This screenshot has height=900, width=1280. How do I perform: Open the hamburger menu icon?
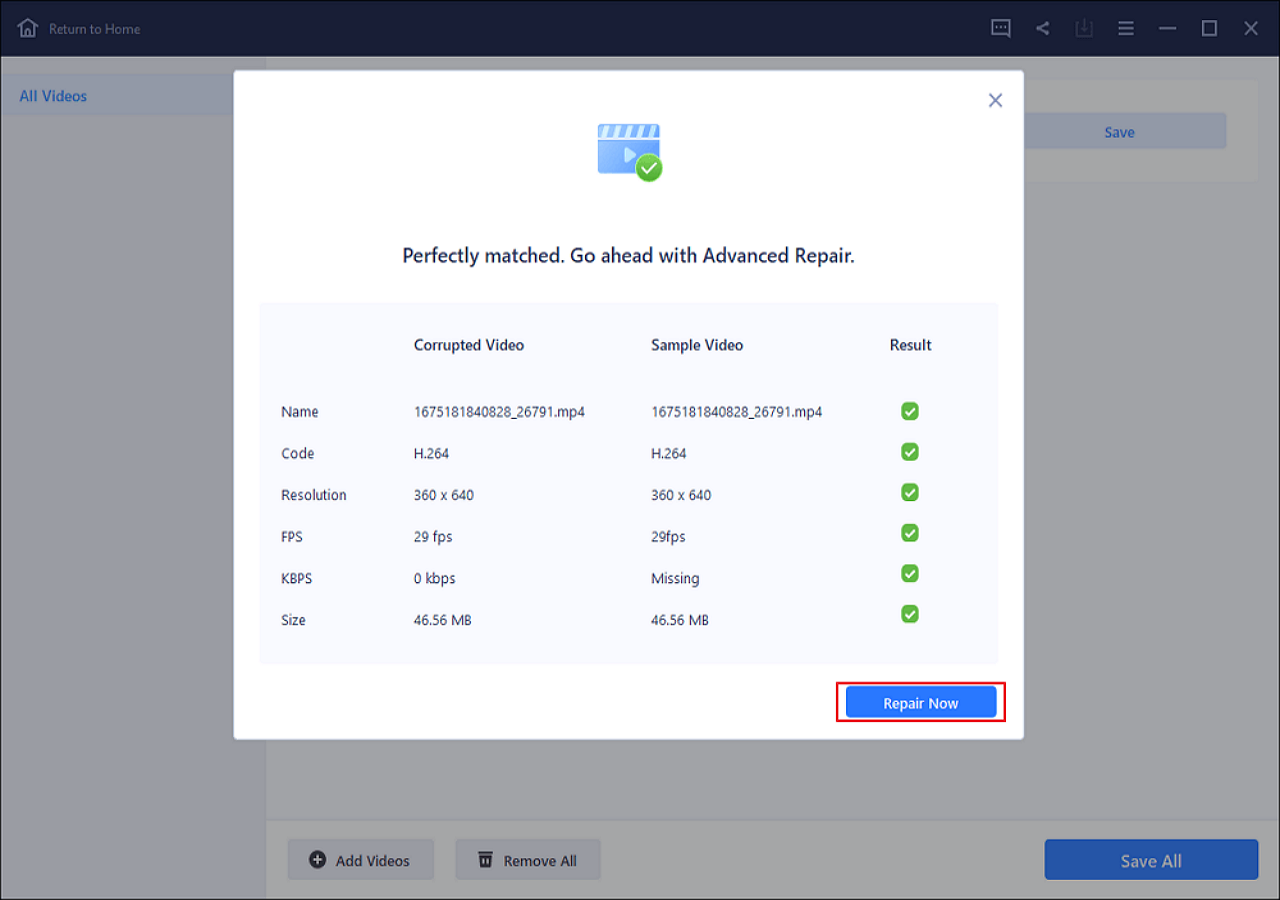(1126, 28)
